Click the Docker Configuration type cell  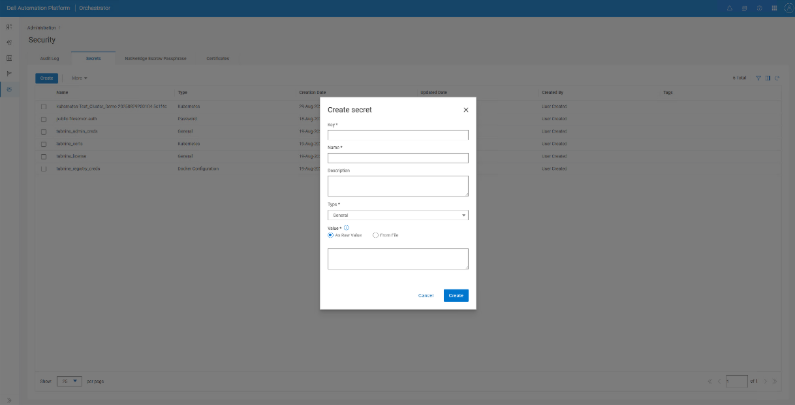click(198, 169)
